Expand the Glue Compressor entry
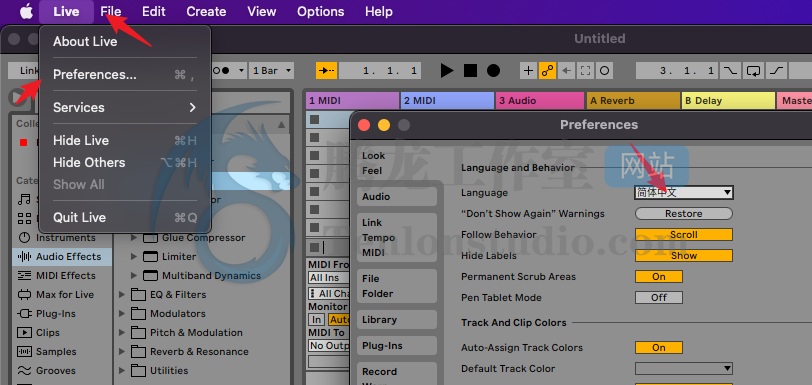Image resolution: width=812 pixels, height=385 pixels. tap(134, 238)
